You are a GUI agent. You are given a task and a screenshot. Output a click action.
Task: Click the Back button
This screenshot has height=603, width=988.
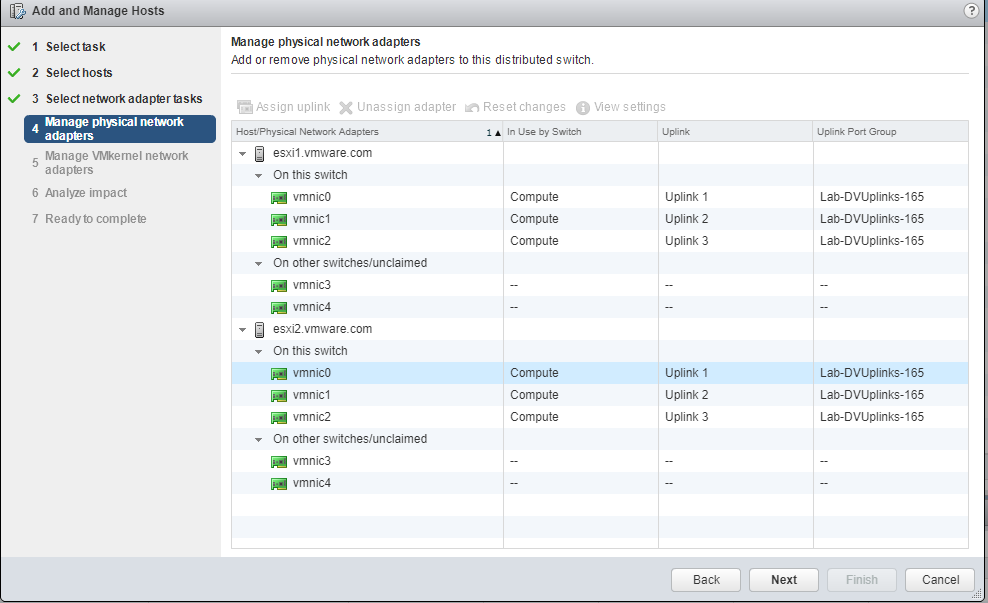click(706, 580)
